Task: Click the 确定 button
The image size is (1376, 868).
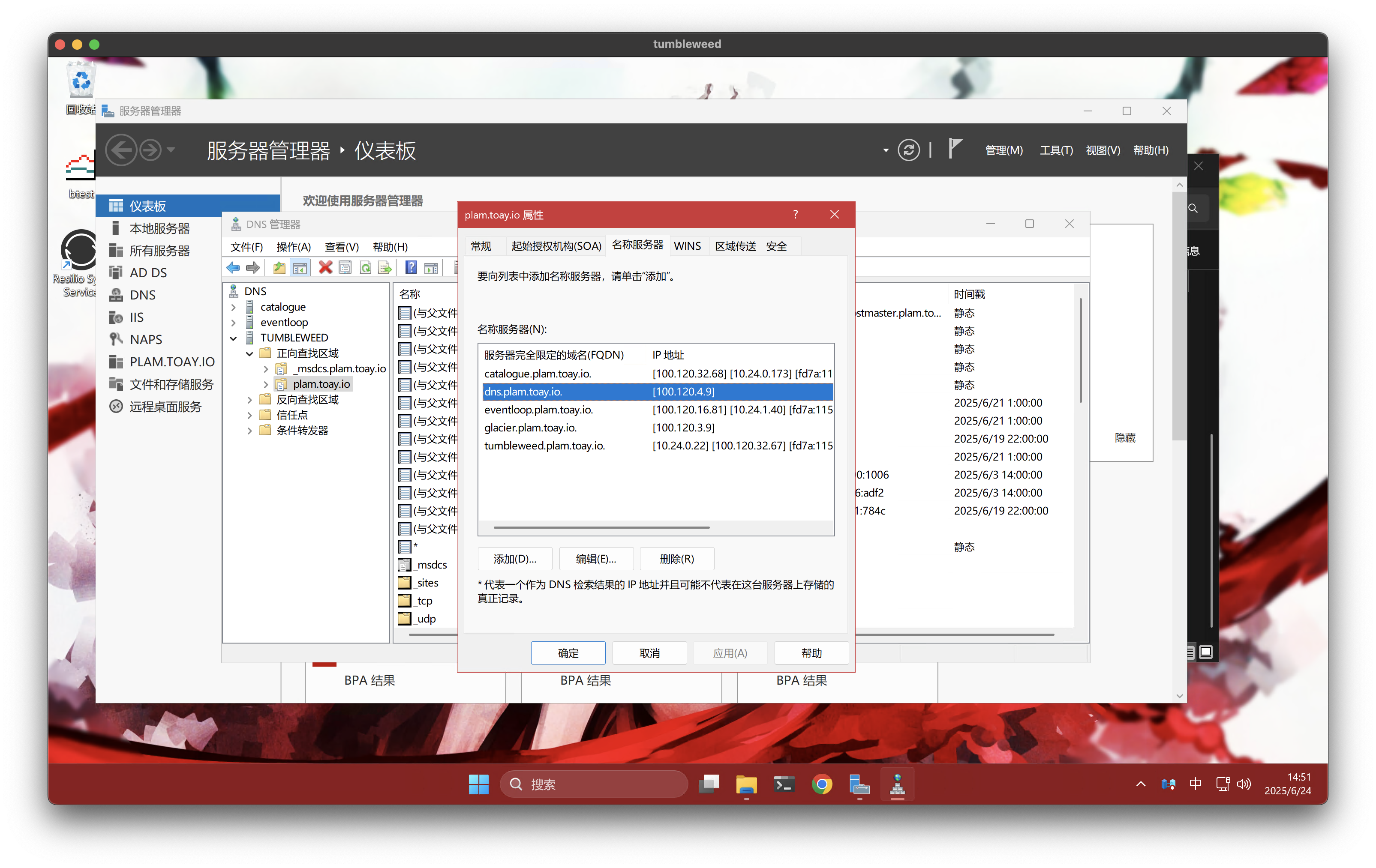Action: pyautogui.click(x=568, y=652)
